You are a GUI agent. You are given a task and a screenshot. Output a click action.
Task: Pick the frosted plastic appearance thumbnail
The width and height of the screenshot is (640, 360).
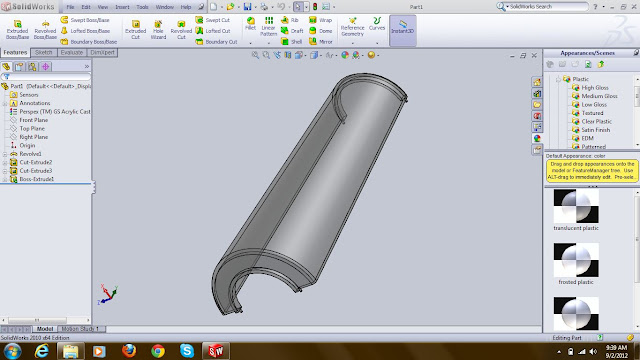click(576, 260)
